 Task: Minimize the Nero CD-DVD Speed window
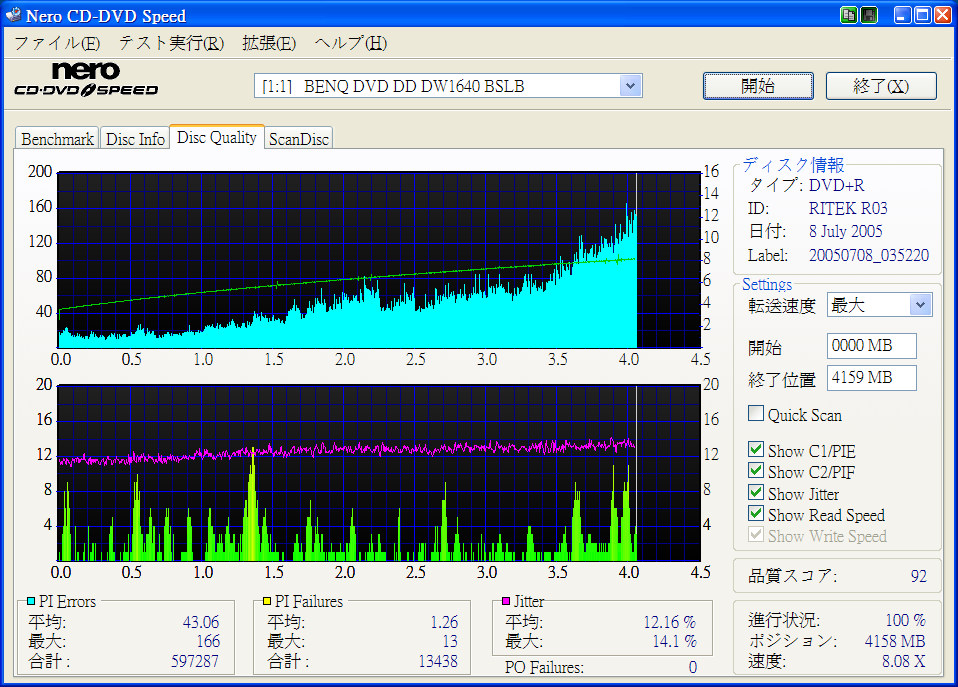tap(903, 15)
